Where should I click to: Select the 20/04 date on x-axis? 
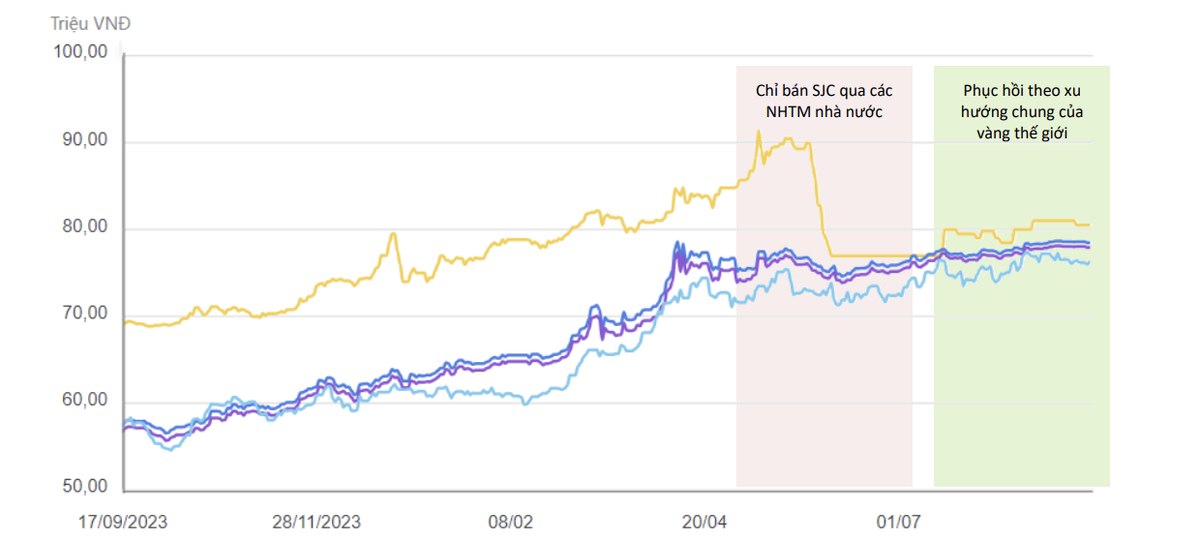pyautogui.click(x=704, y=521)
